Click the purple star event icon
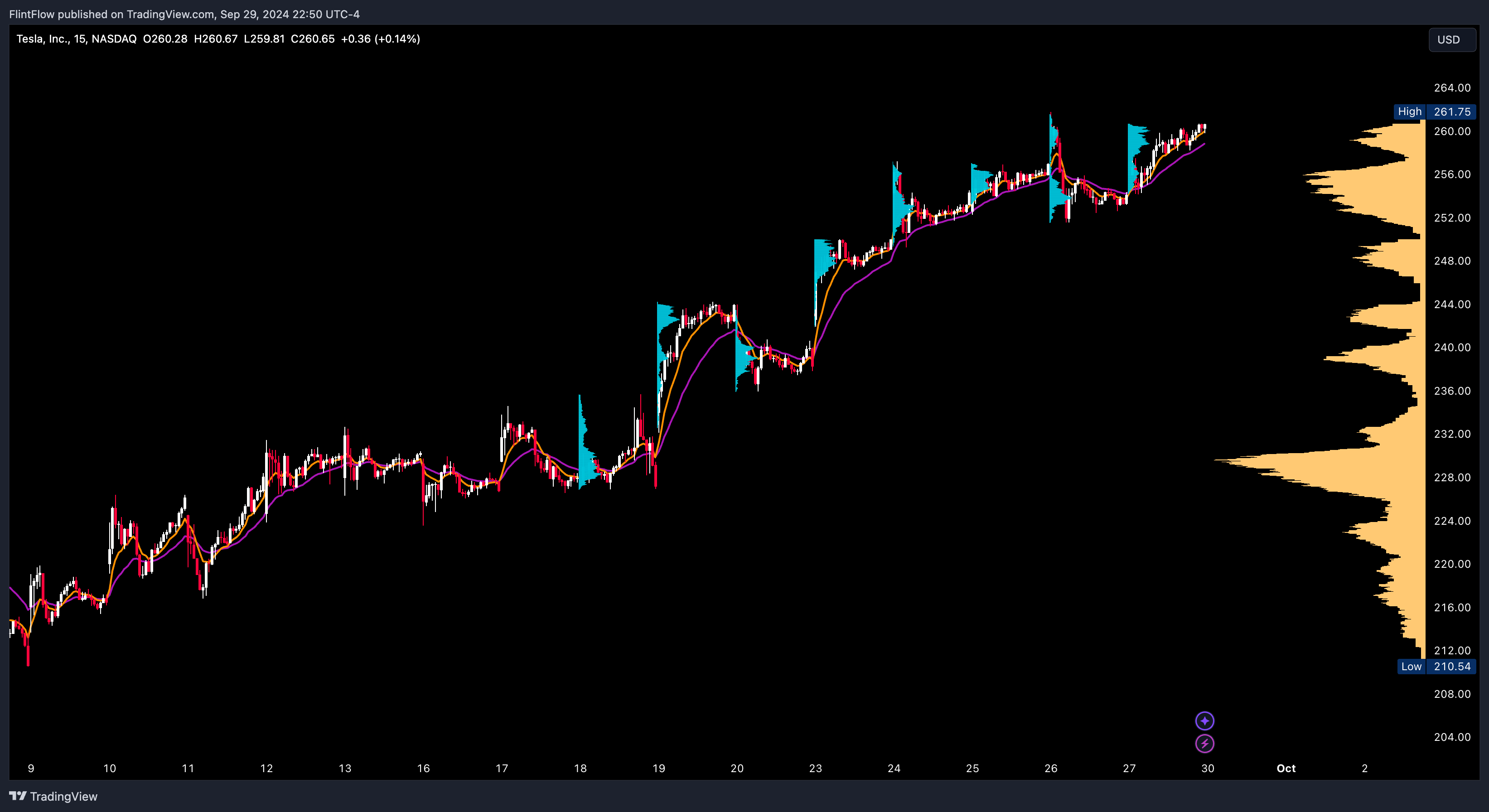 [1204, 720]
